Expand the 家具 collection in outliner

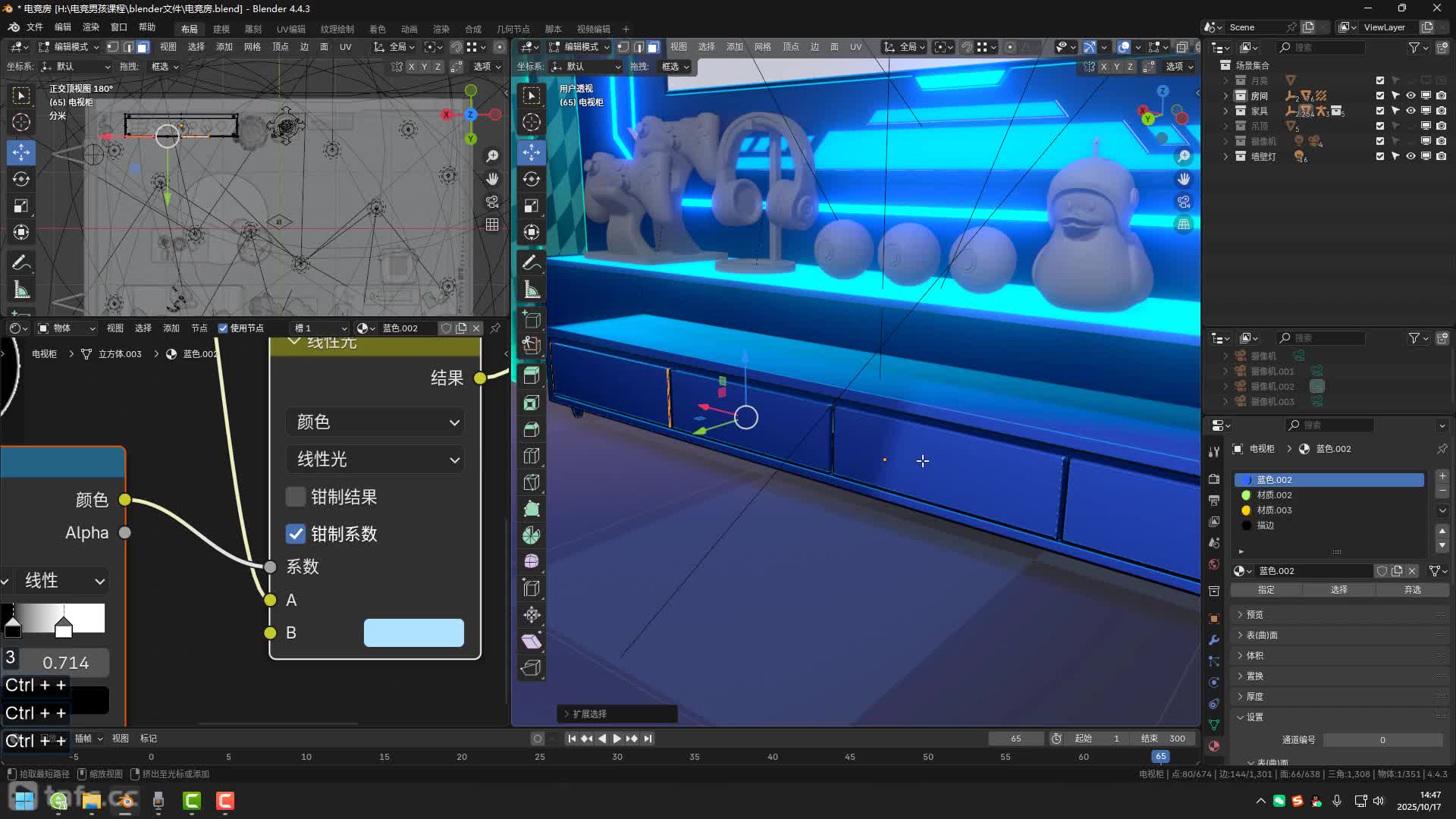click(x=1225, y=111)
